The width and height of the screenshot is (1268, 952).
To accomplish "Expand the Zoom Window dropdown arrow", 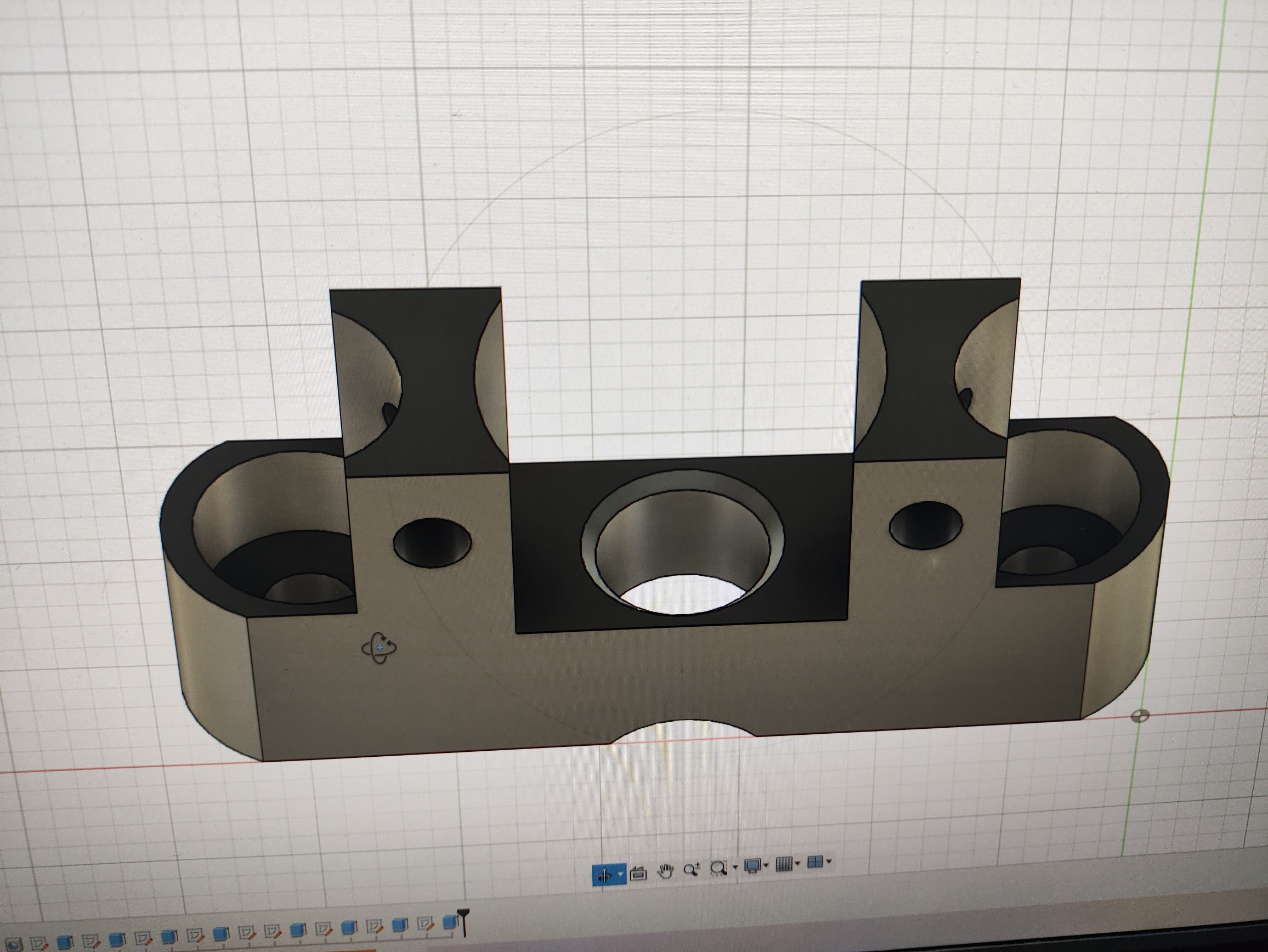I will pyautogui.click(x=735, y=867).
